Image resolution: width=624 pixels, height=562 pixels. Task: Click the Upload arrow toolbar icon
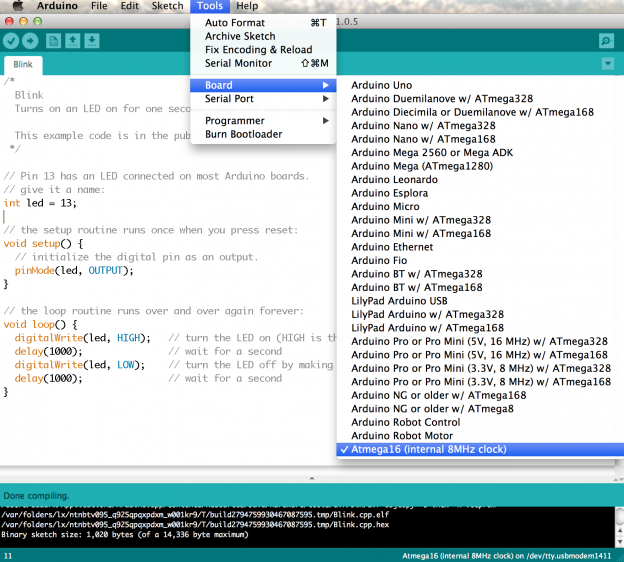click(31, 41)
